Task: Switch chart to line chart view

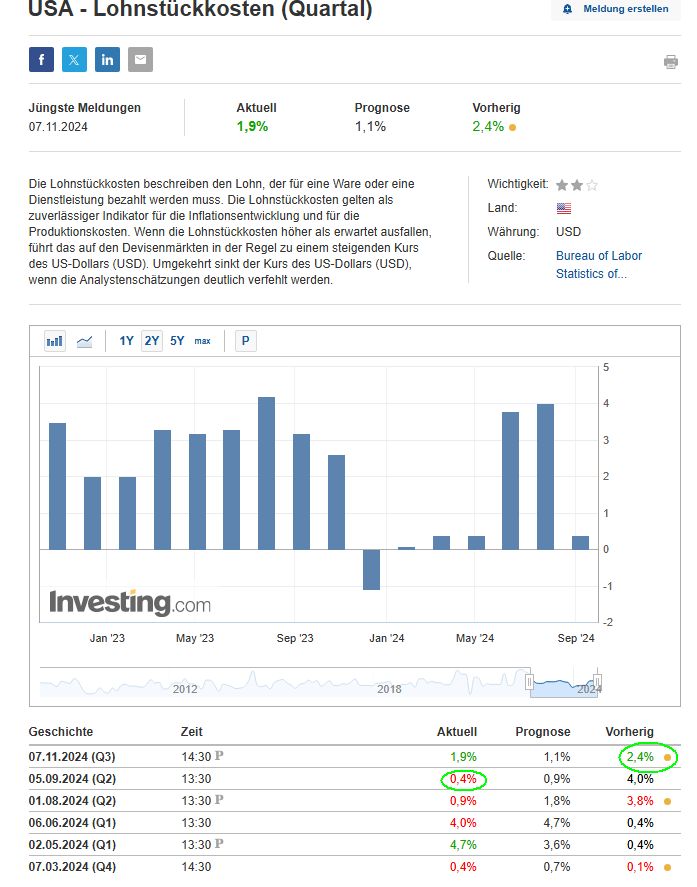Action: tap(84, 341)
